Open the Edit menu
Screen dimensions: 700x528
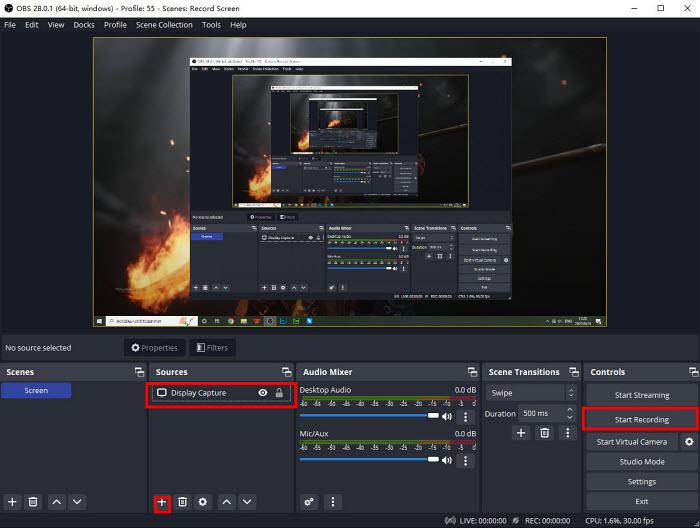pos(31,25)
